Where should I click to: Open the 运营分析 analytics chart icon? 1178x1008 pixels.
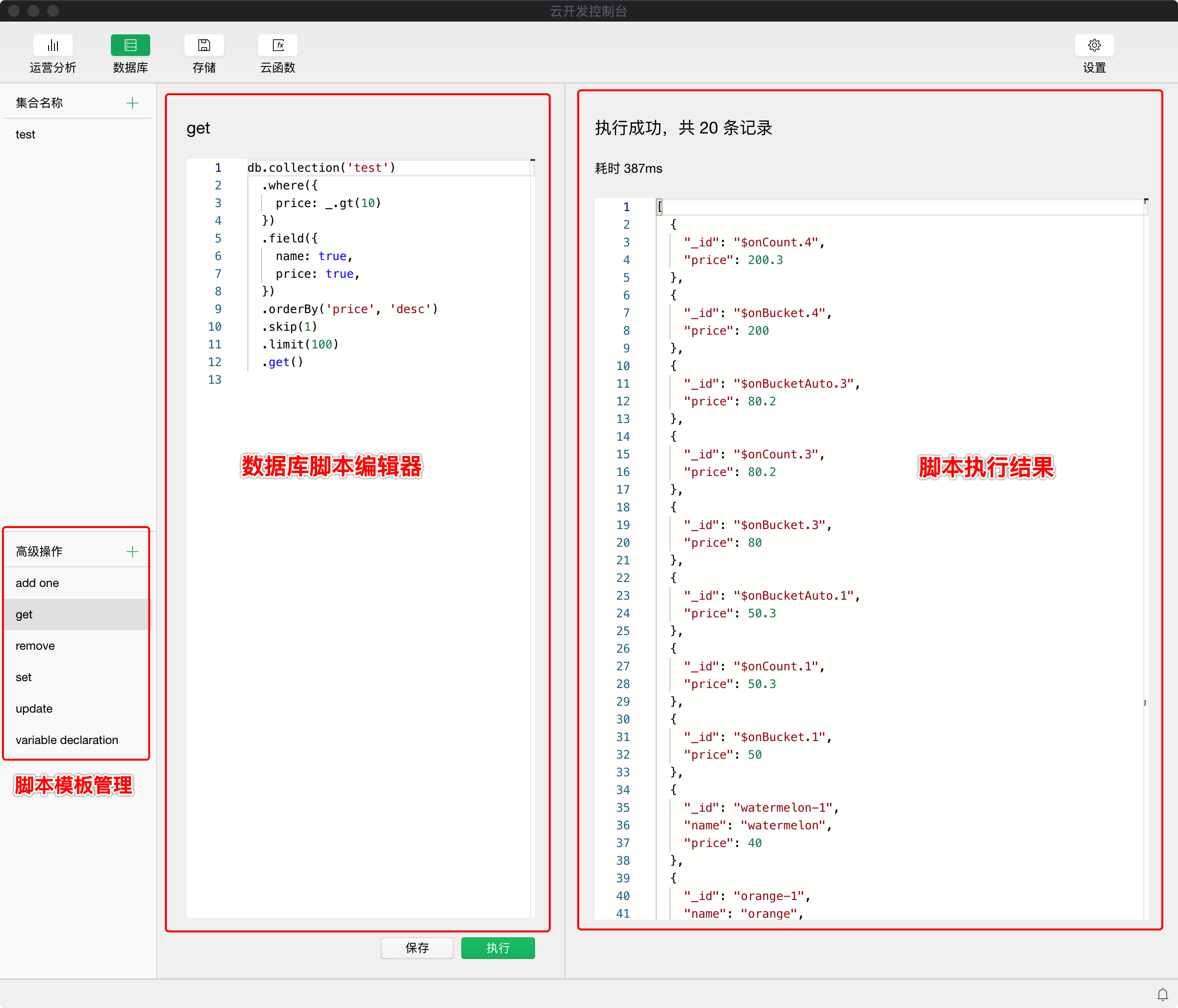pos(53,46)
